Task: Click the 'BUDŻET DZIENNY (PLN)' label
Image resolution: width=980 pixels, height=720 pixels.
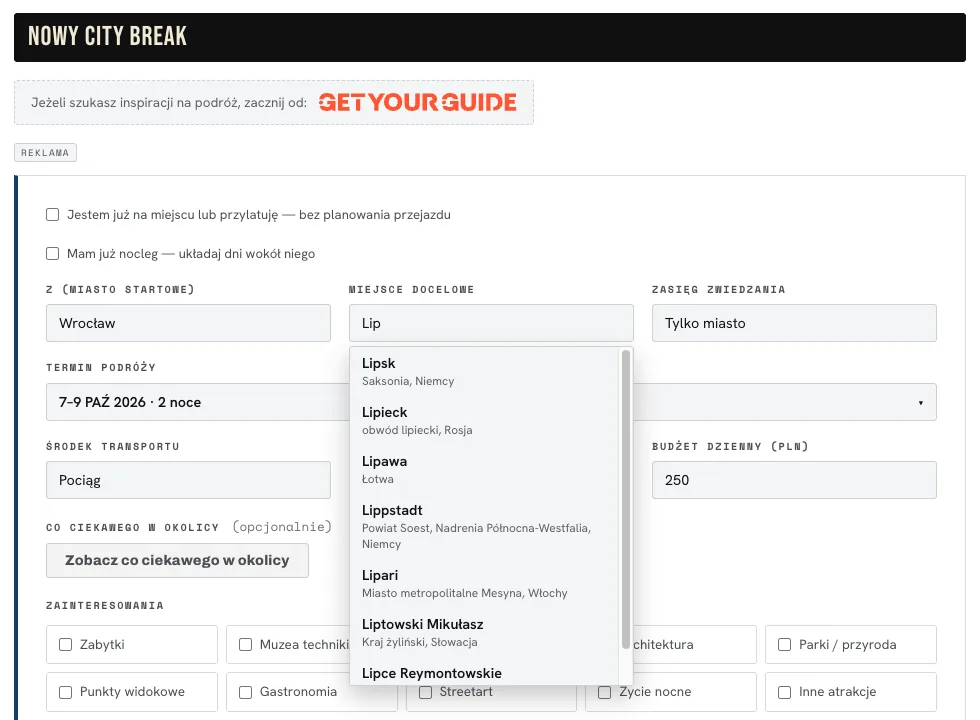Action: (x=730, y=446)
